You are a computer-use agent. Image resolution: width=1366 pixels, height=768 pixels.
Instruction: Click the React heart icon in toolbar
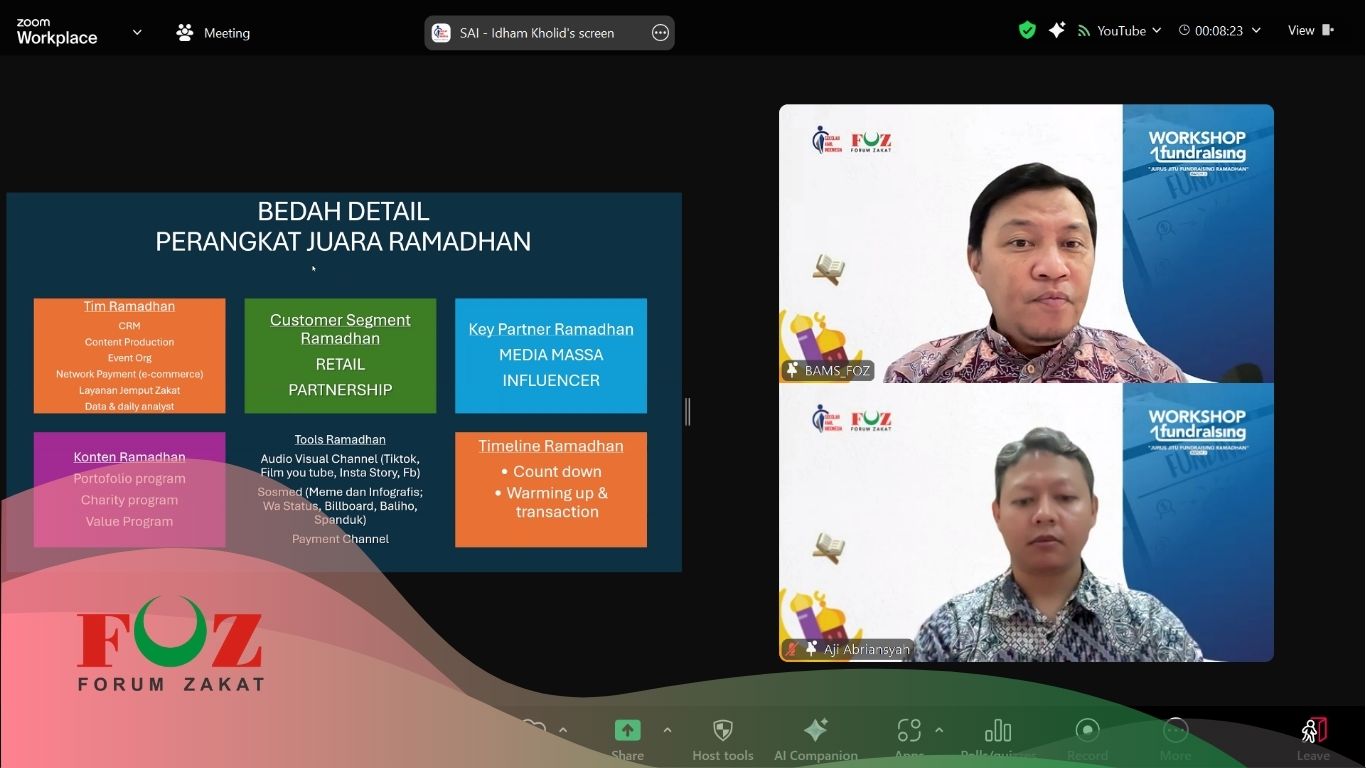click(x=533, y=731)
